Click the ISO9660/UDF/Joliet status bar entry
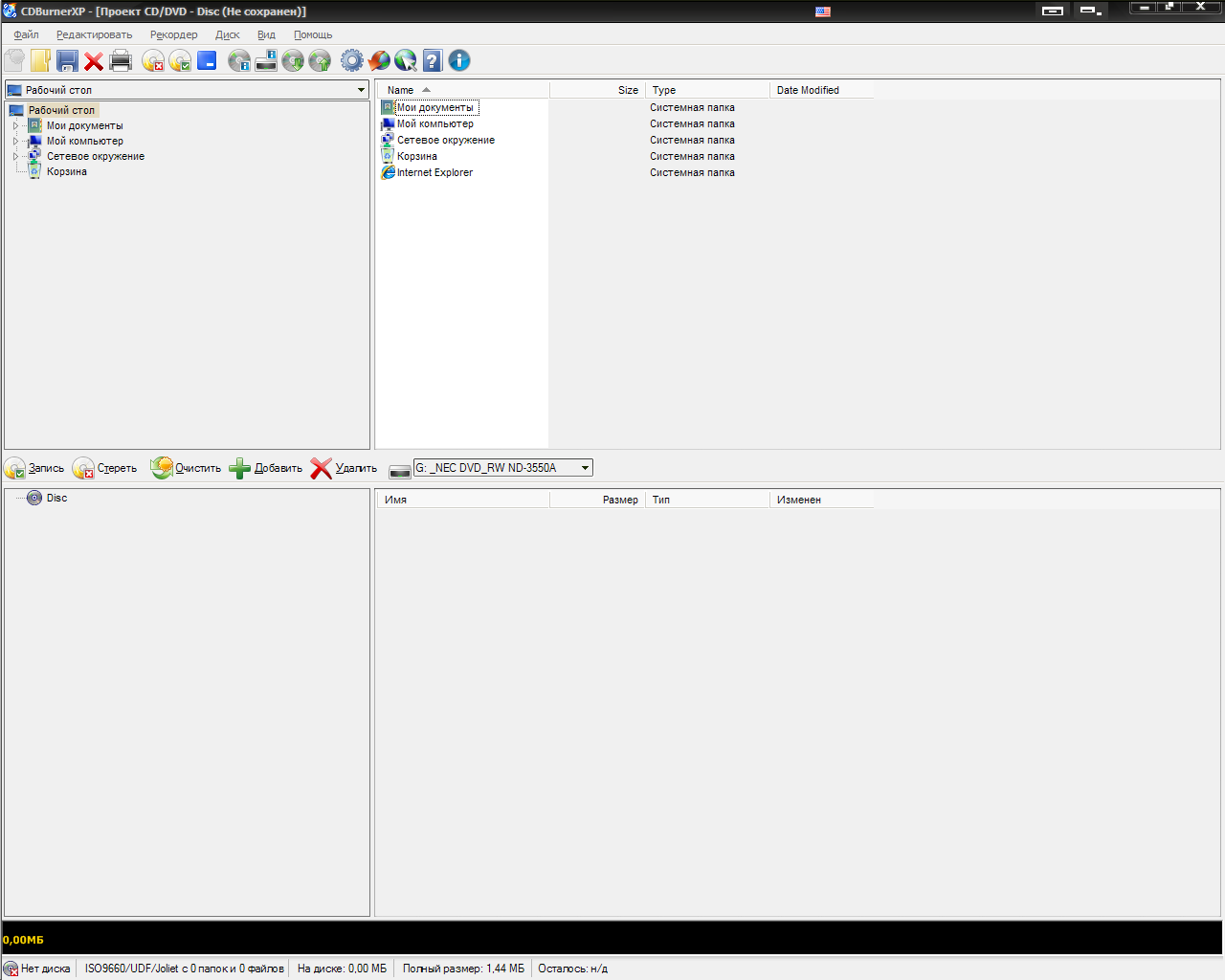 coord(185,969)
